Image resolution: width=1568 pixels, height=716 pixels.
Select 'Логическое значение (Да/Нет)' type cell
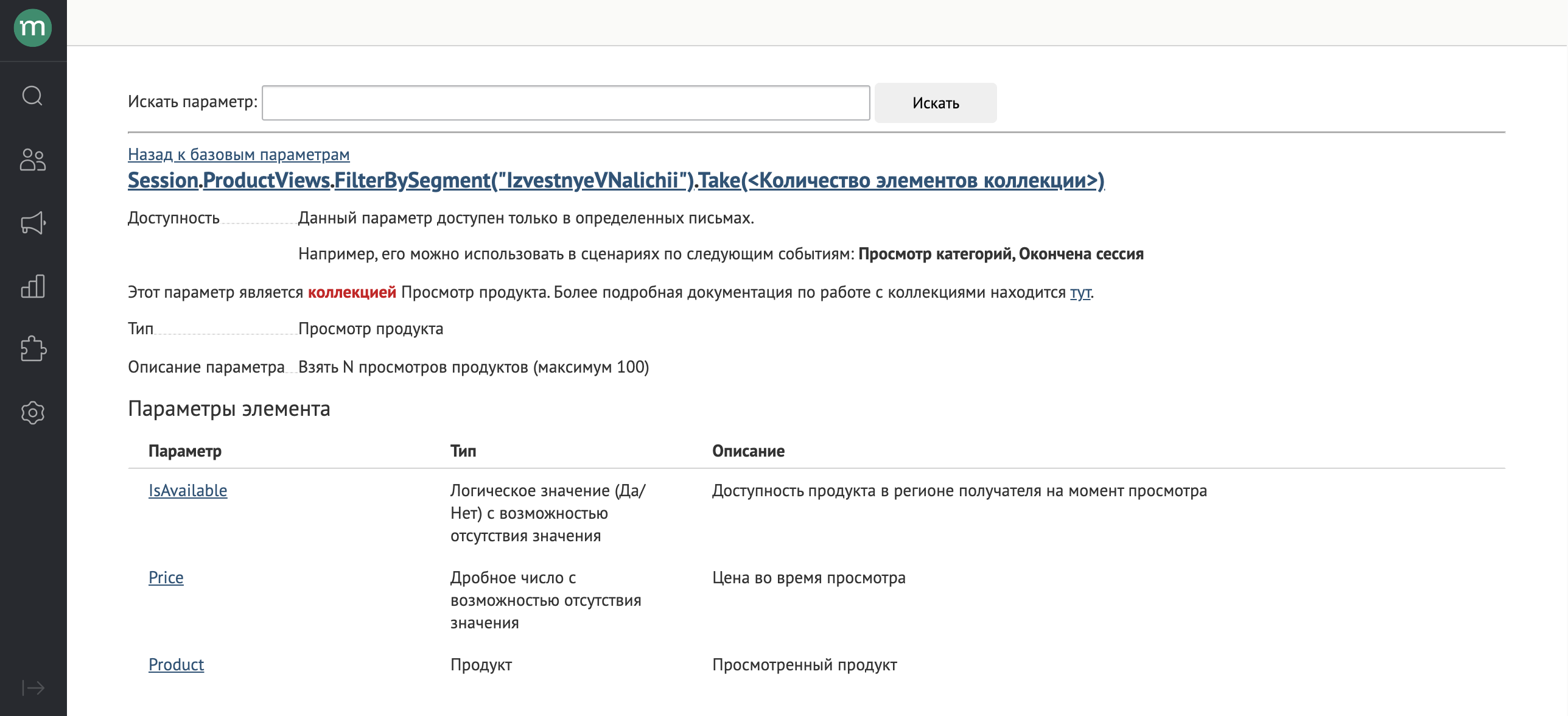tap(548, 513)
